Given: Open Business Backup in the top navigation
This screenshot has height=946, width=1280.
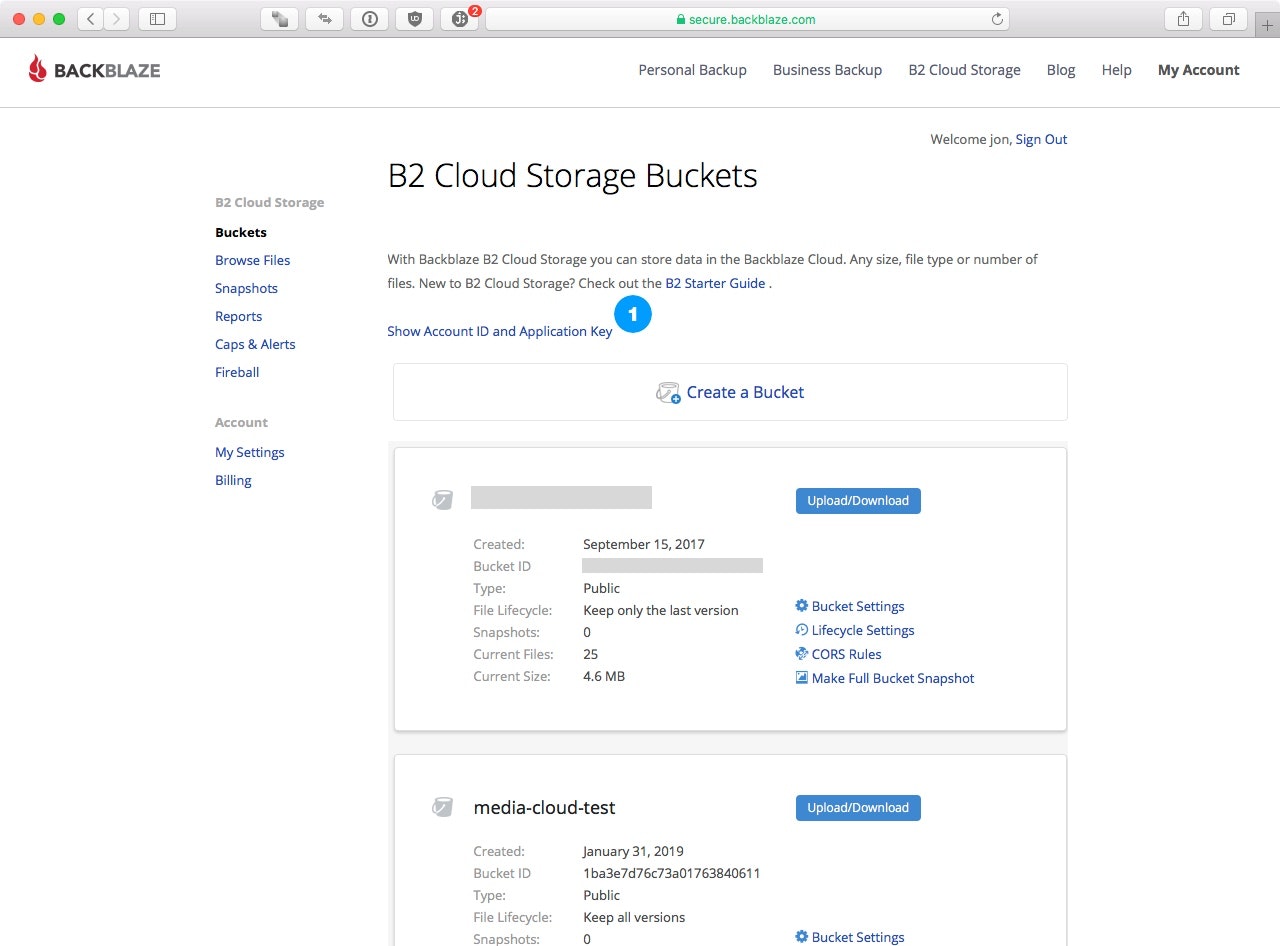Looking at the screenshot, I should [827, 70].
